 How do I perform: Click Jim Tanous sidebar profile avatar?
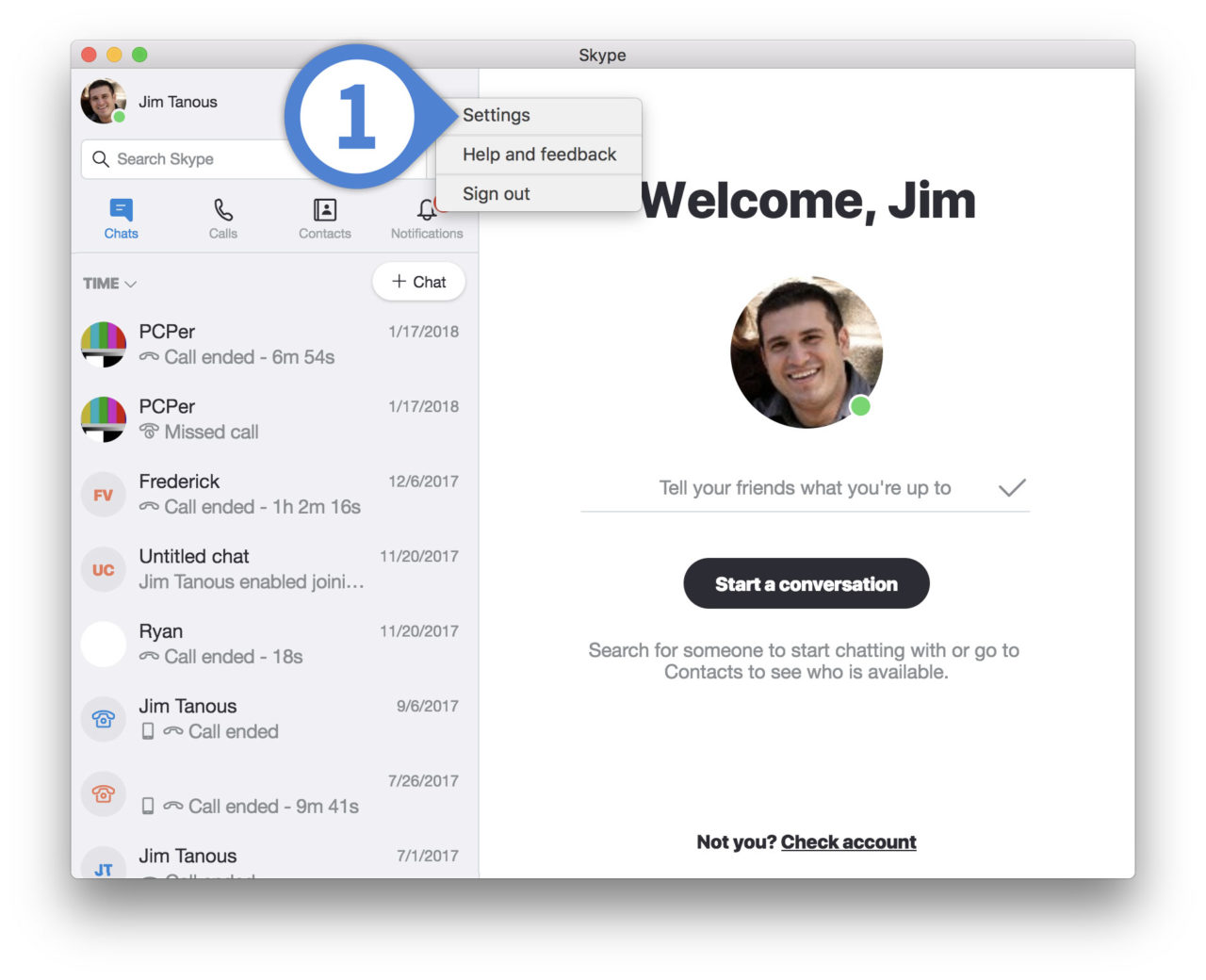point(104,102)
